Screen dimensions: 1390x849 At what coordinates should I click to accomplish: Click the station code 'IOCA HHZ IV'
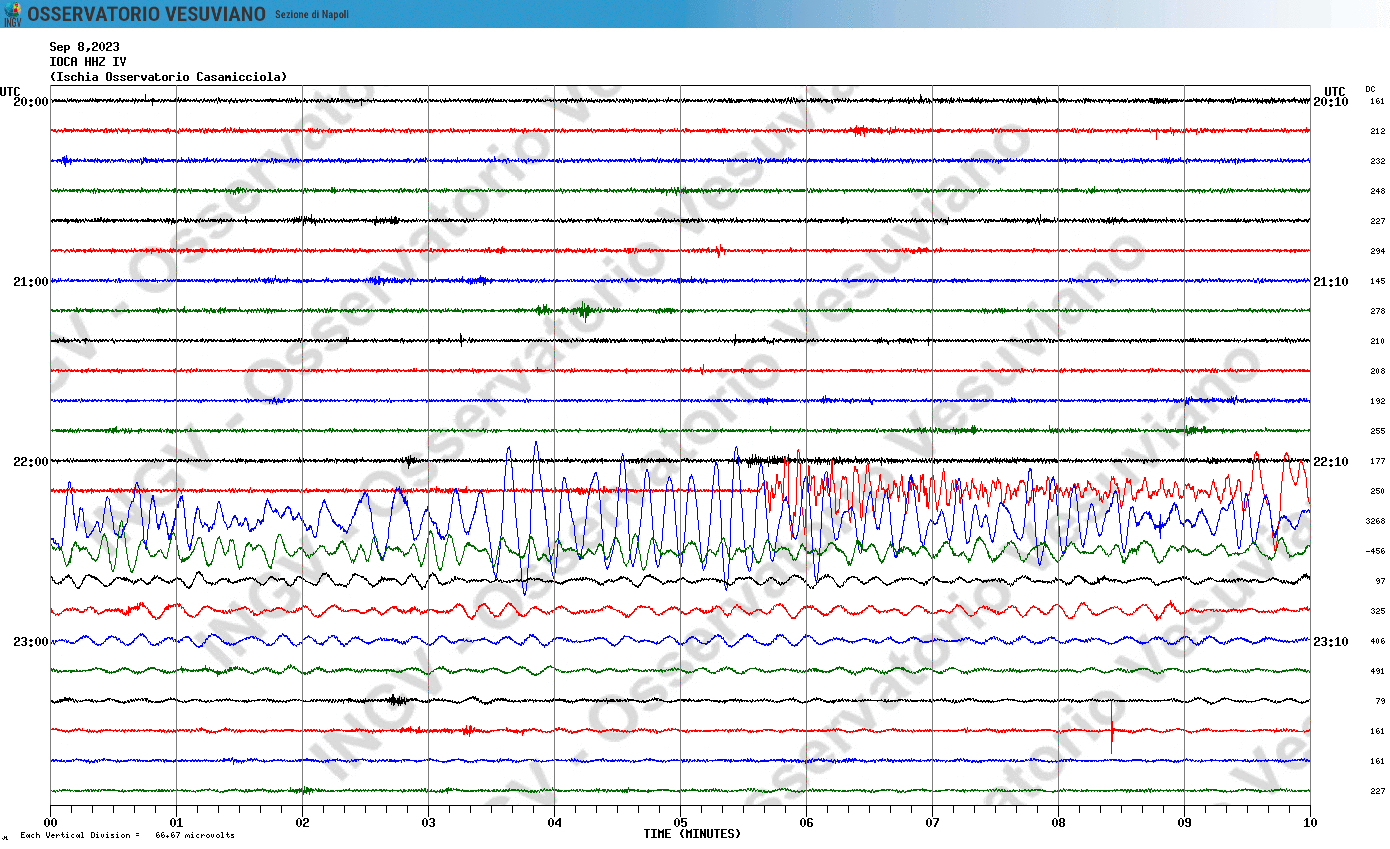[x=88, y=62]
